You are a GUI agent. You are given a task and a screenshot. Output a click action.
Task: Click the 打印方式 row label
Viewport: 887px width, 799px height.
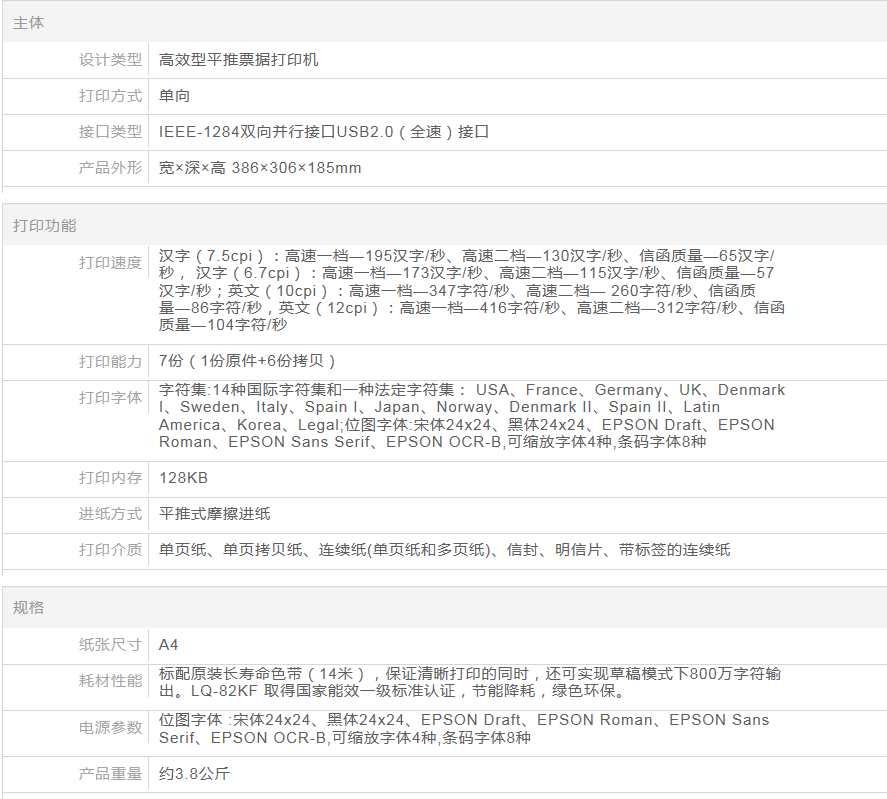point(110,96)
